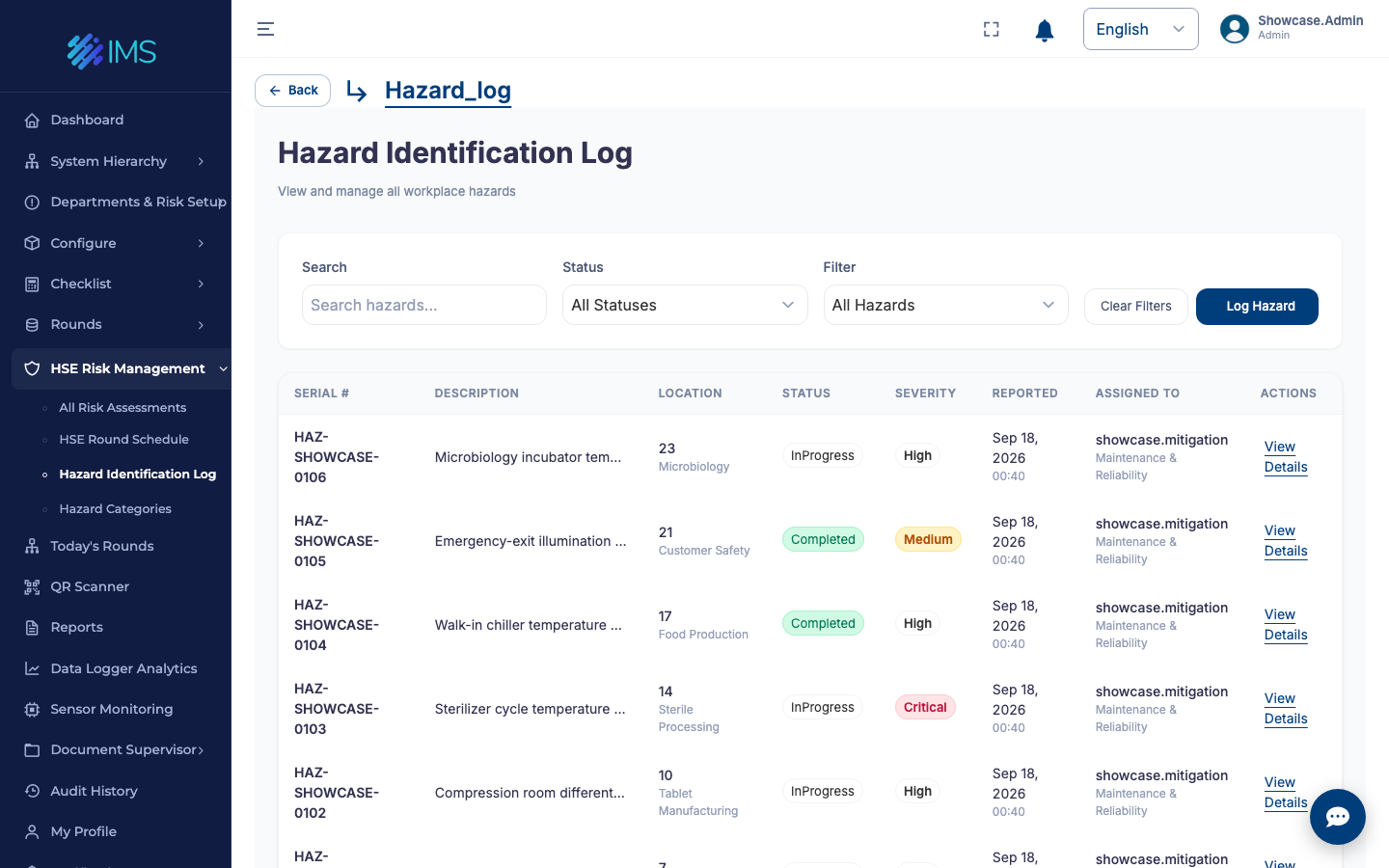View Details for HAZ-SHOWCASE-0106
Screen dimensions: 1389x868
pos(1286,457)
